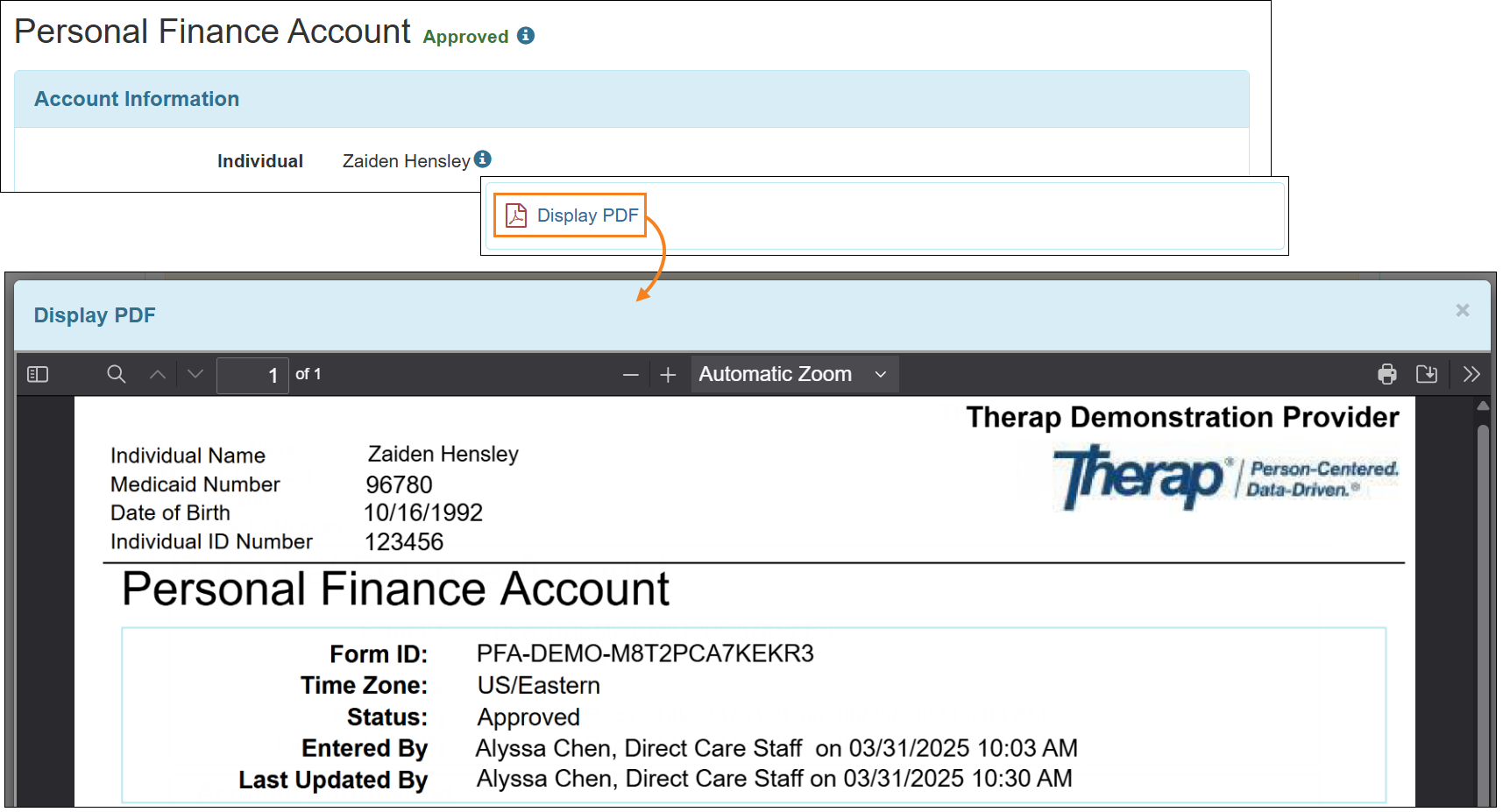Screen dimensions: 1503x812
Task: Print the PDF document
Action: click(x=1387, y=375)
